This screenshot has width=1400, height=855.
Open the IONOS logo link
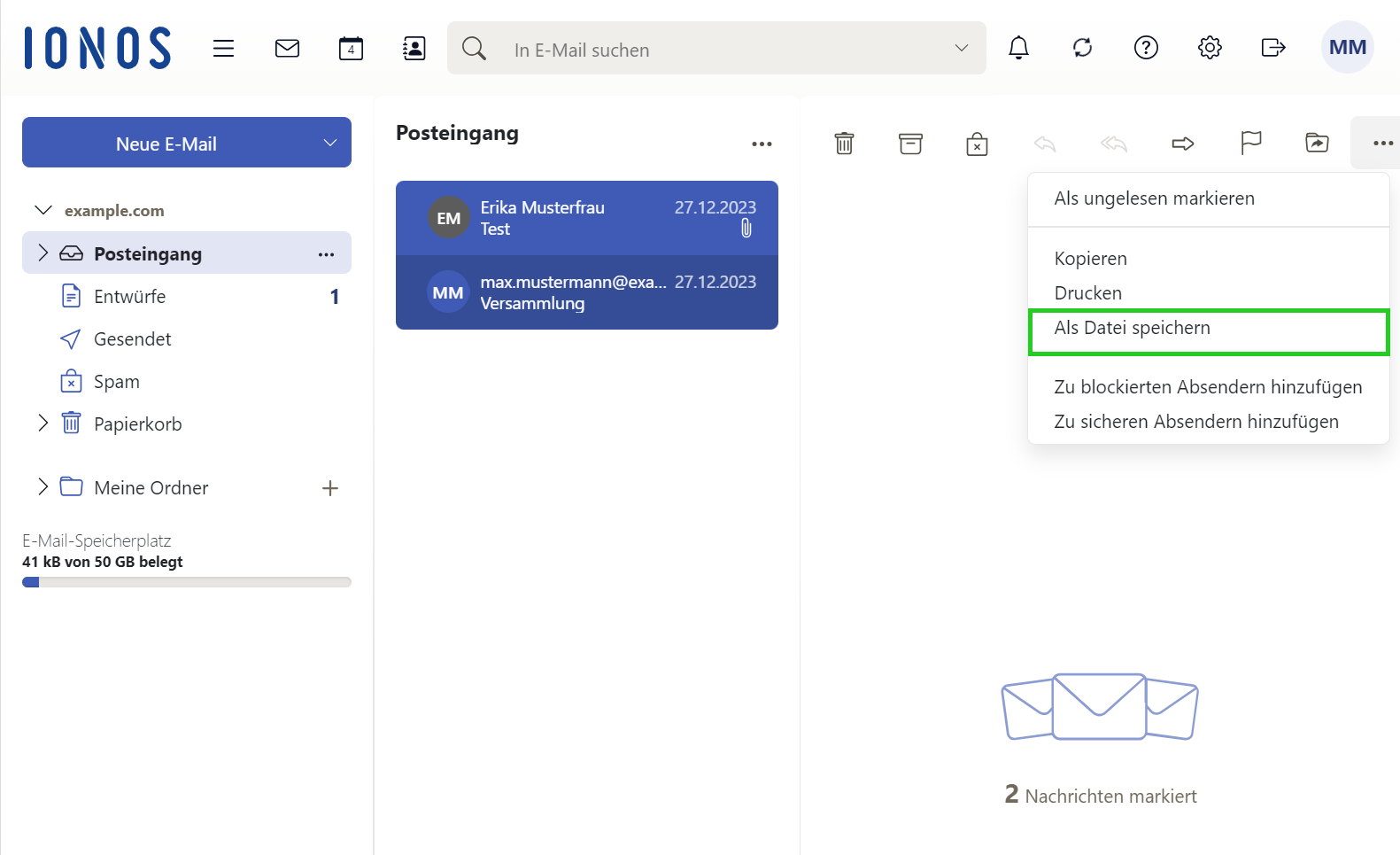[x=97, y=48]
